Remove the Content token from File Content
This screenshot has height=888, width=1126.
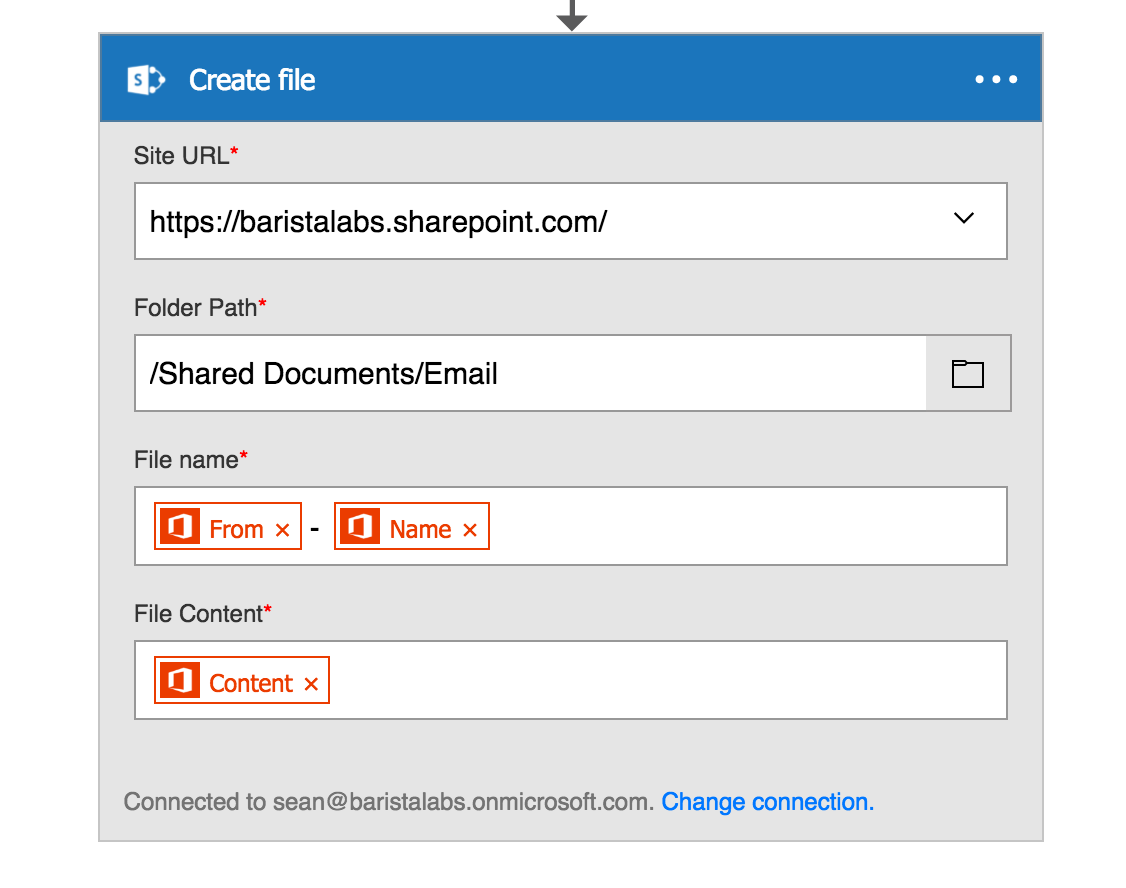coord(310,683)
